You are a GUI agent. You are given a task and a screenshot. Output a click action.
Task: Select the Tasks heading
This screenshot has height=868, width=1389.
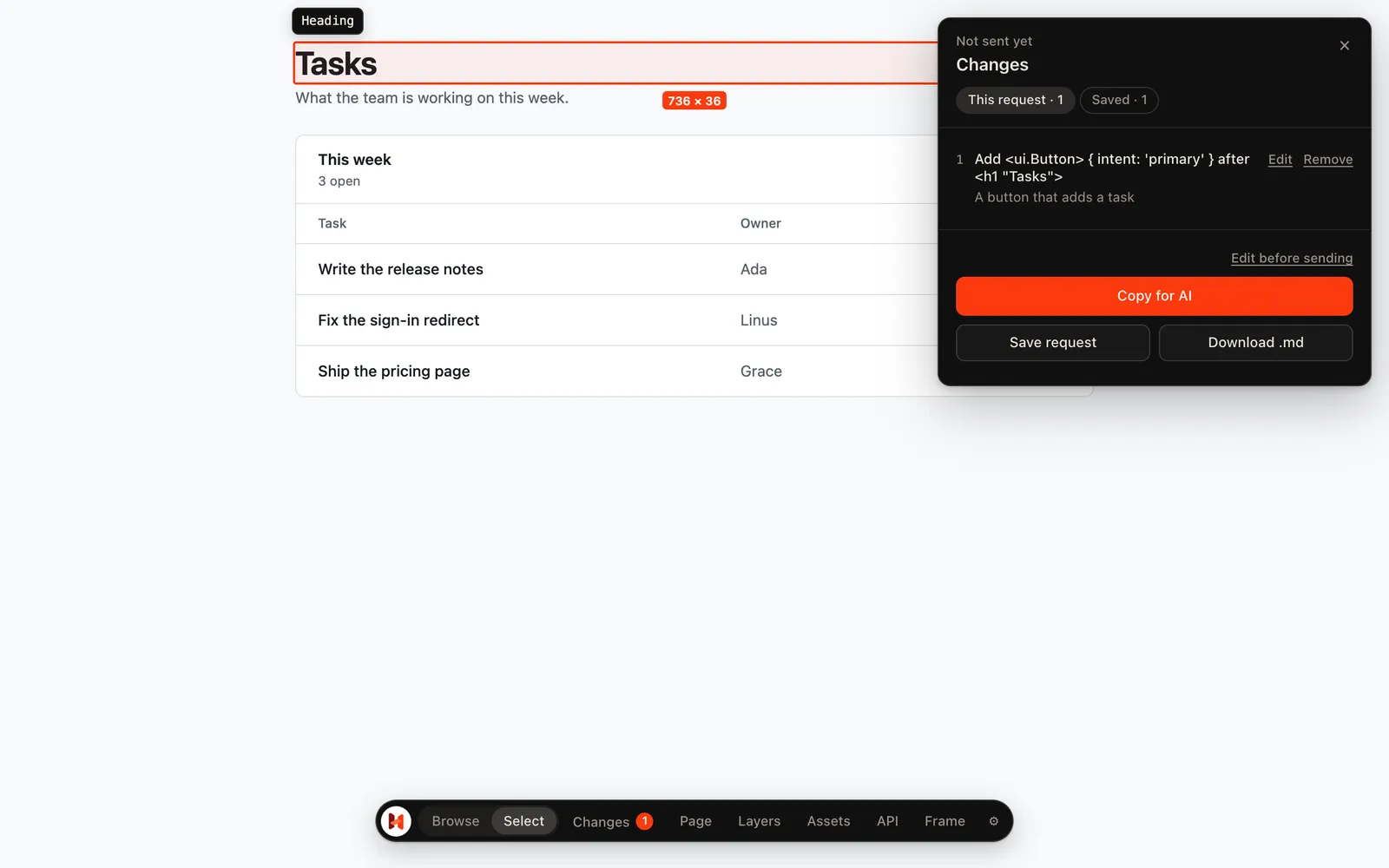pyautogui.click(x=336, y=64)
